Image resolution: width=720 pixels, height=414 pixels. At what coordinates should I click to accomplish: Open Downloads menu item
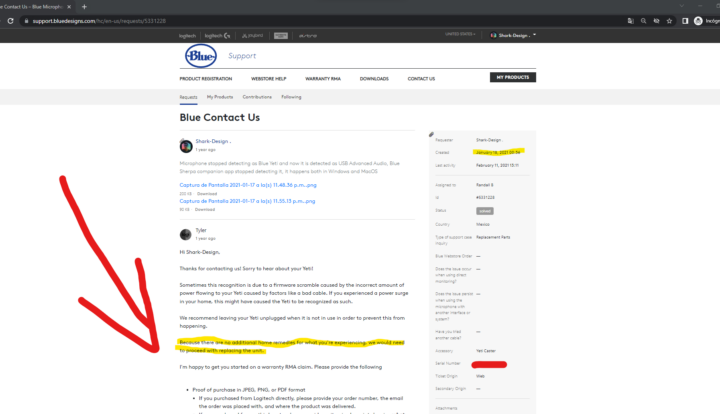tap(374, 79)
